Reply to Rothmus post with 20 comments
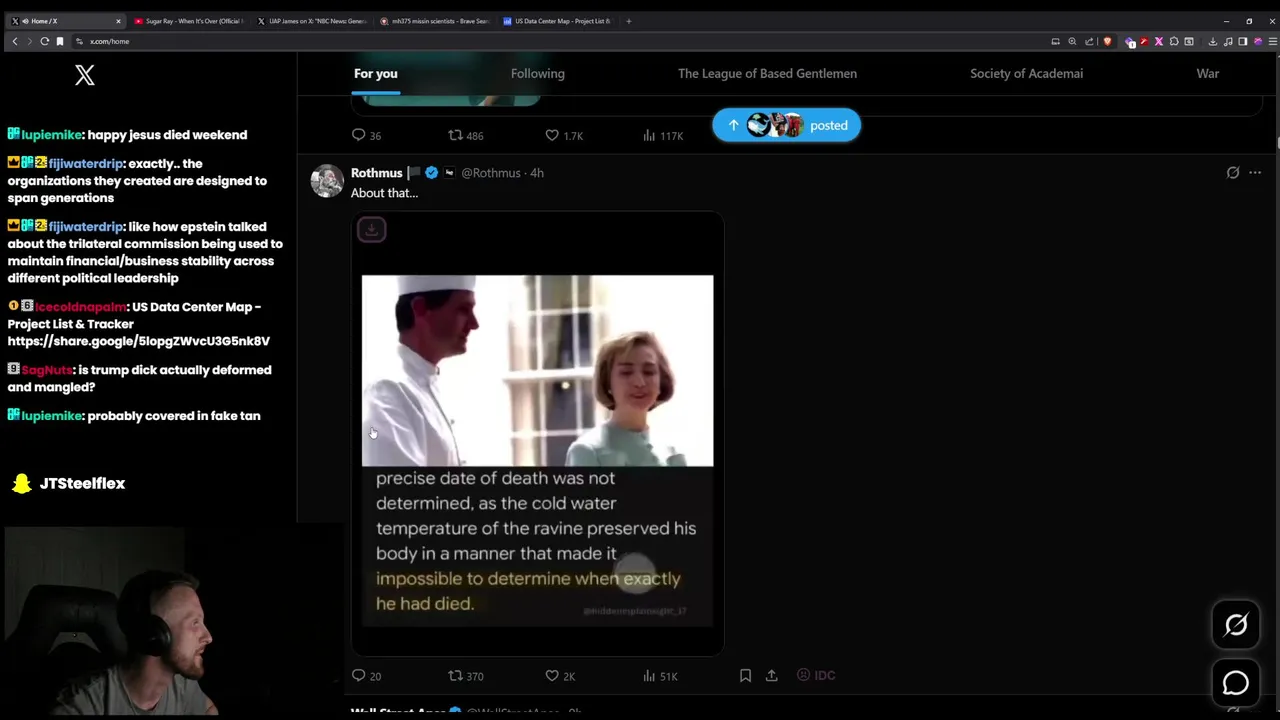 (366, 676)
